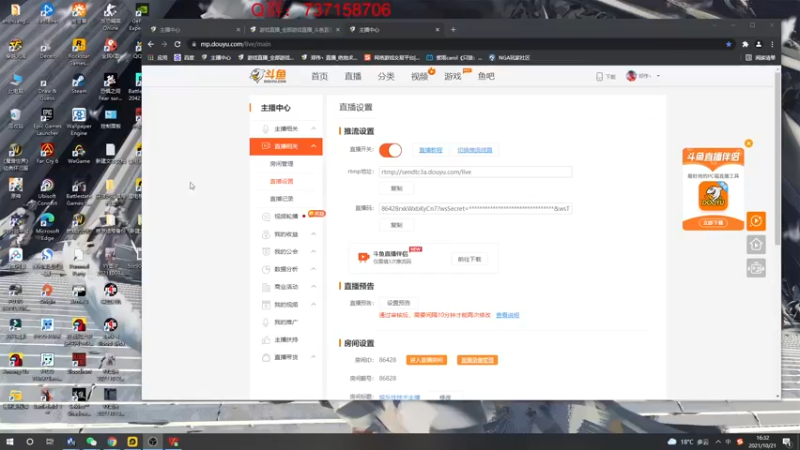Screen dimensions: 800x450
Task: Go back in Chrome browser
Action: [x=151, y=44]
